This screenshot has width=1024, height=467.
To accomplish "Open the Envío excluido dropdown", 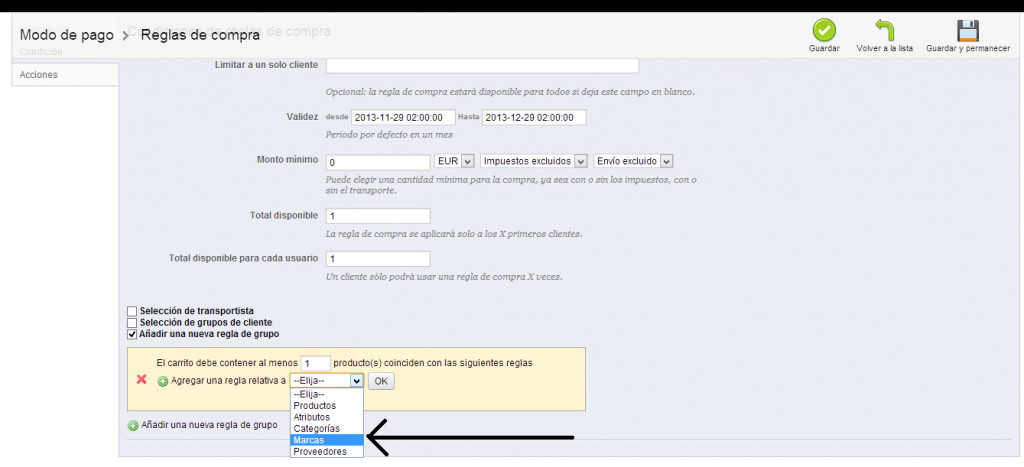I will click(x=634, y=161).
